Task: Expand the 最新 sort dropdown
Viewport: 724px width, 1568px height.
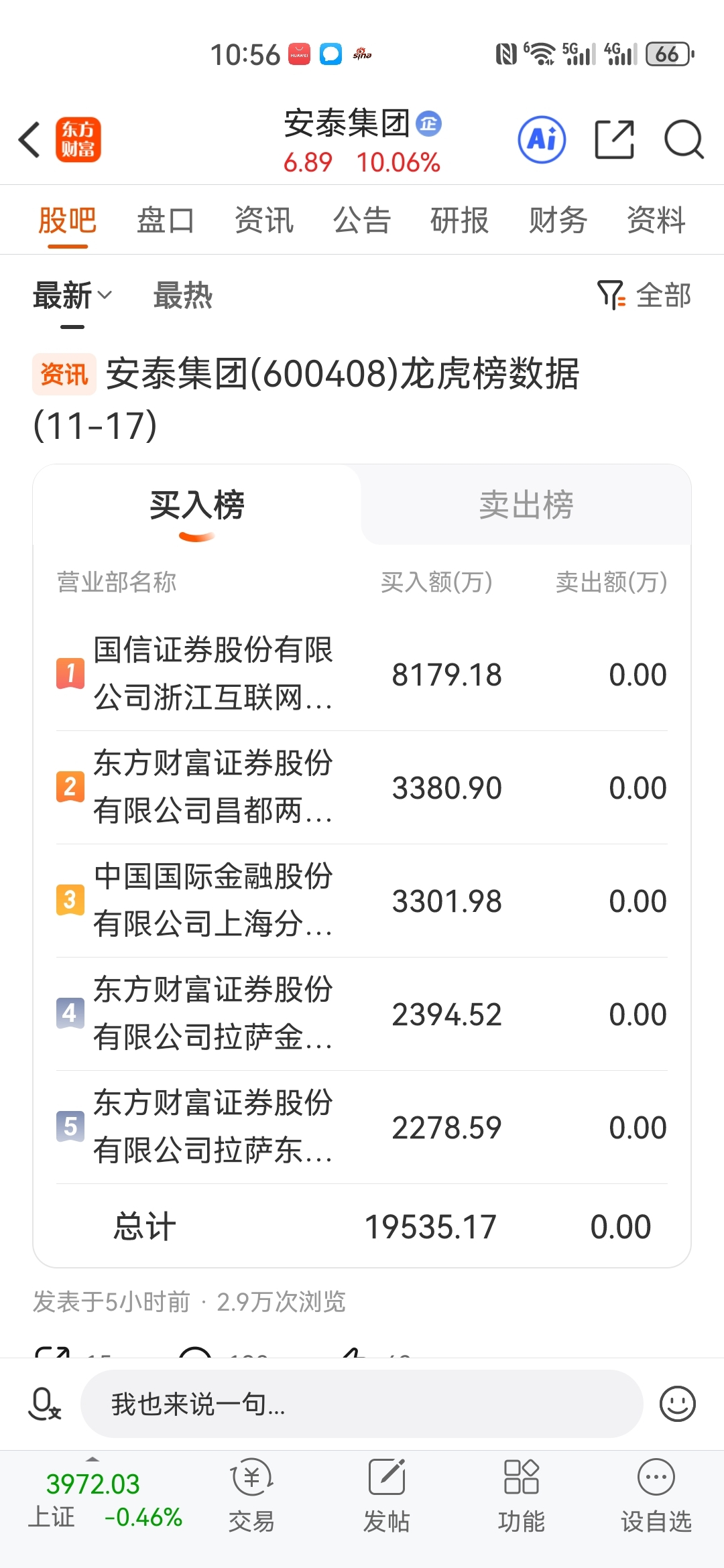Action: tap(72, 296)
